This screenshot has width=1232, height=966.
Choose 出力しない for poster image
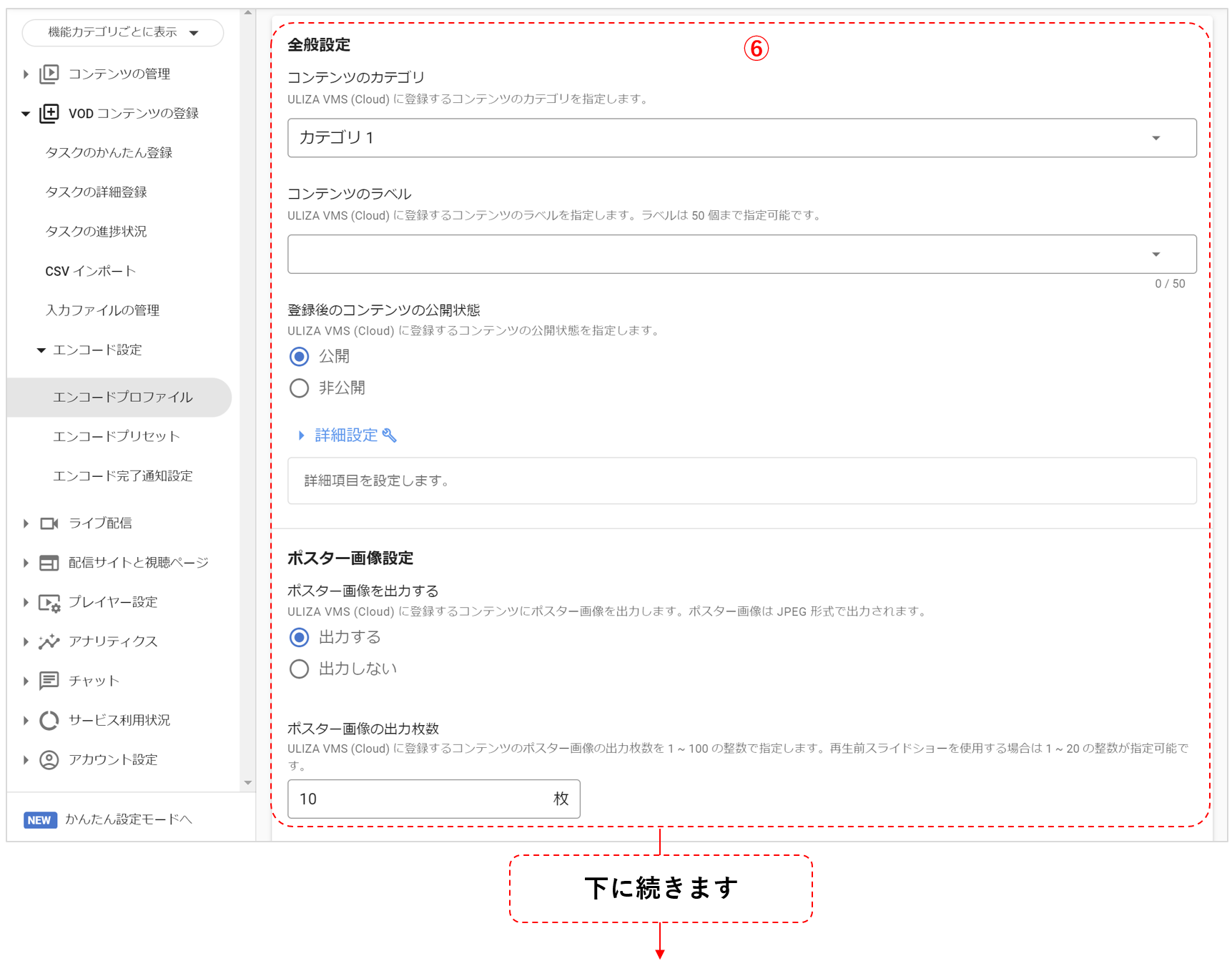(x=299, y=669)
